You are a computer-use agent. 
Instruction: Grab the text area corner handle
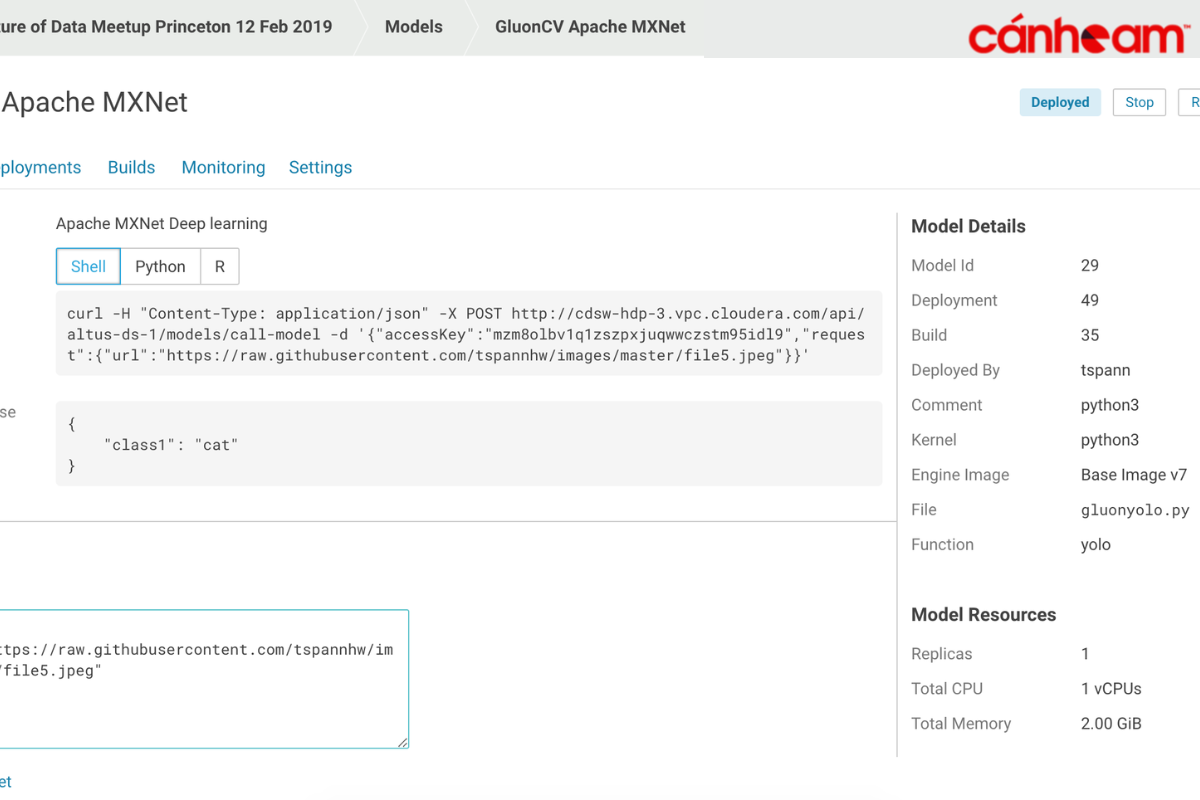click(x=402, y=742)
